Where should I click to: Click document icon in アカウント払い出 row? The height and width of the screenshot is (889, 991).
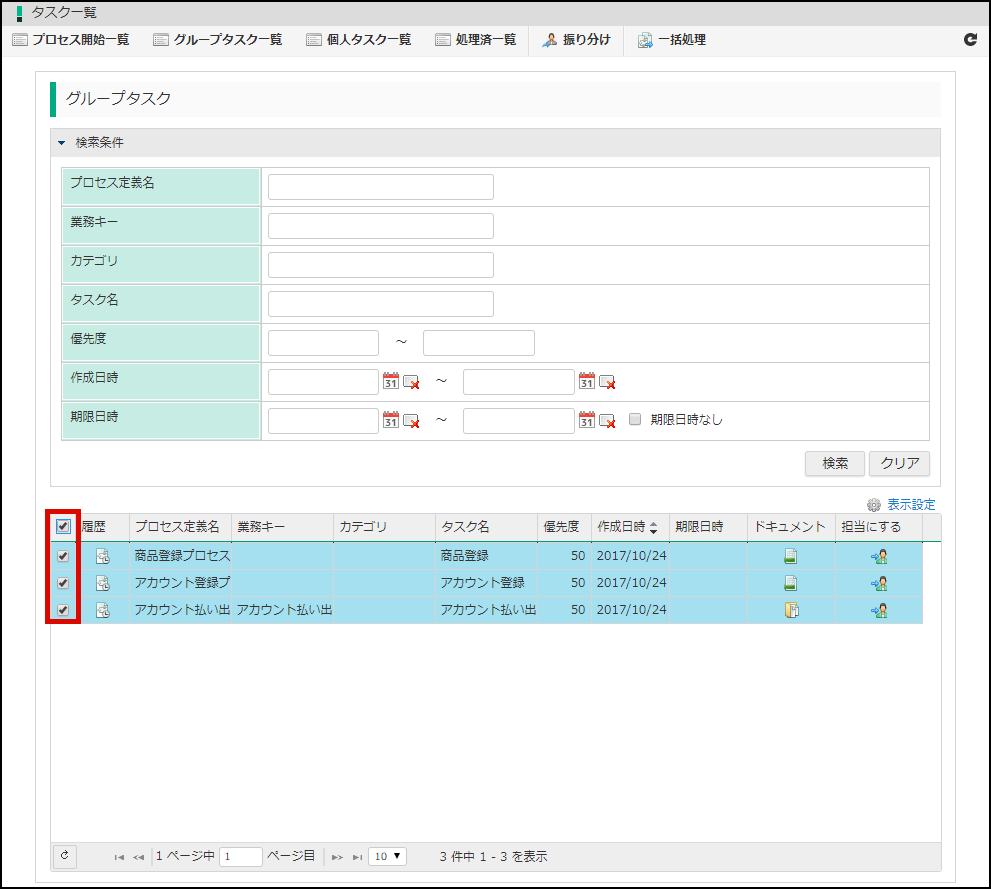(790, 611)
